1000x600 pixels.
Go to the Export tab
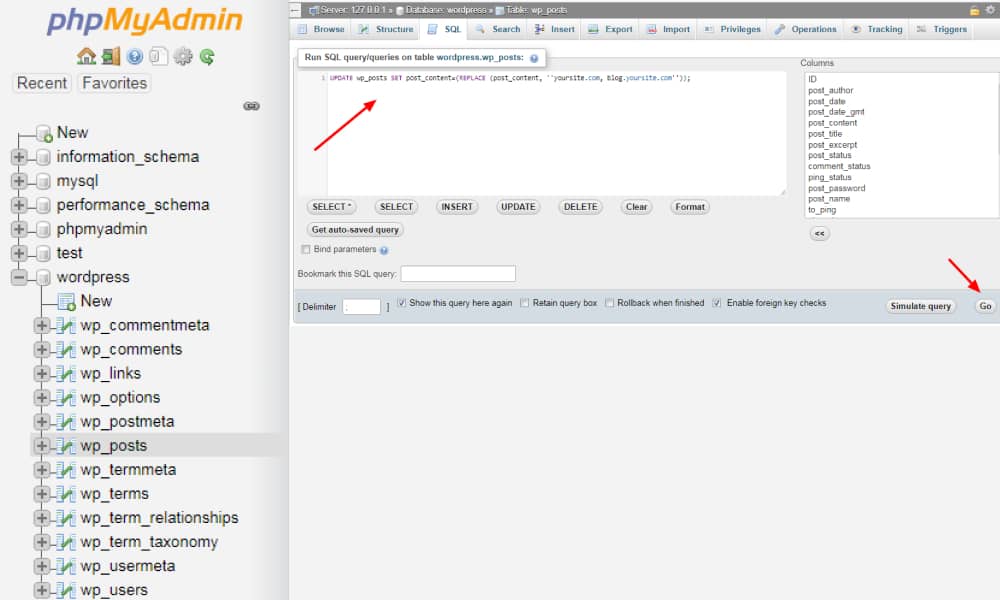610,29
